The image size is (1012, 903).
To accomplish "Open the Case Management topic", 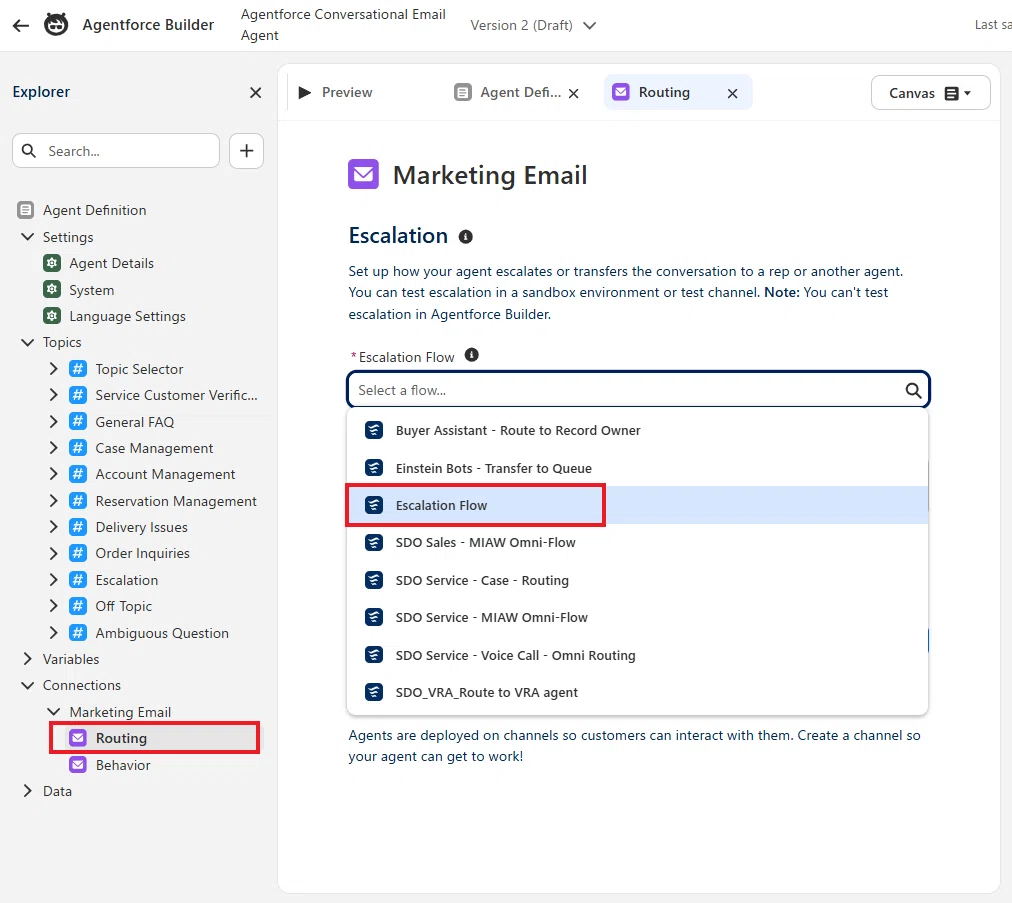I will tap(154, 448).
